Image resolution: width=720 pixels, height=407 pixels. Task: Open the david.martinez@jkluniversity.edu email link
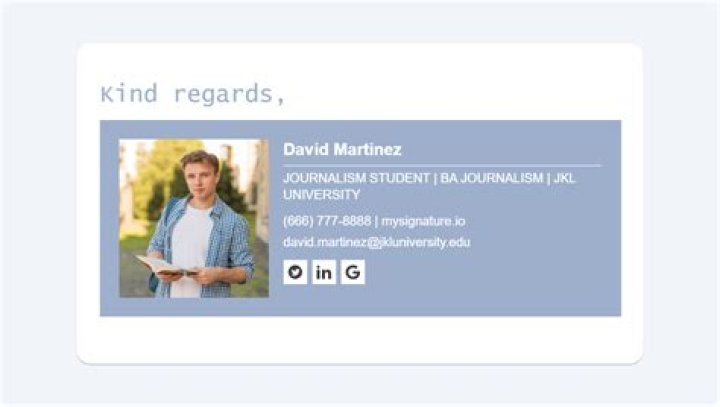[x=376, y=242]
